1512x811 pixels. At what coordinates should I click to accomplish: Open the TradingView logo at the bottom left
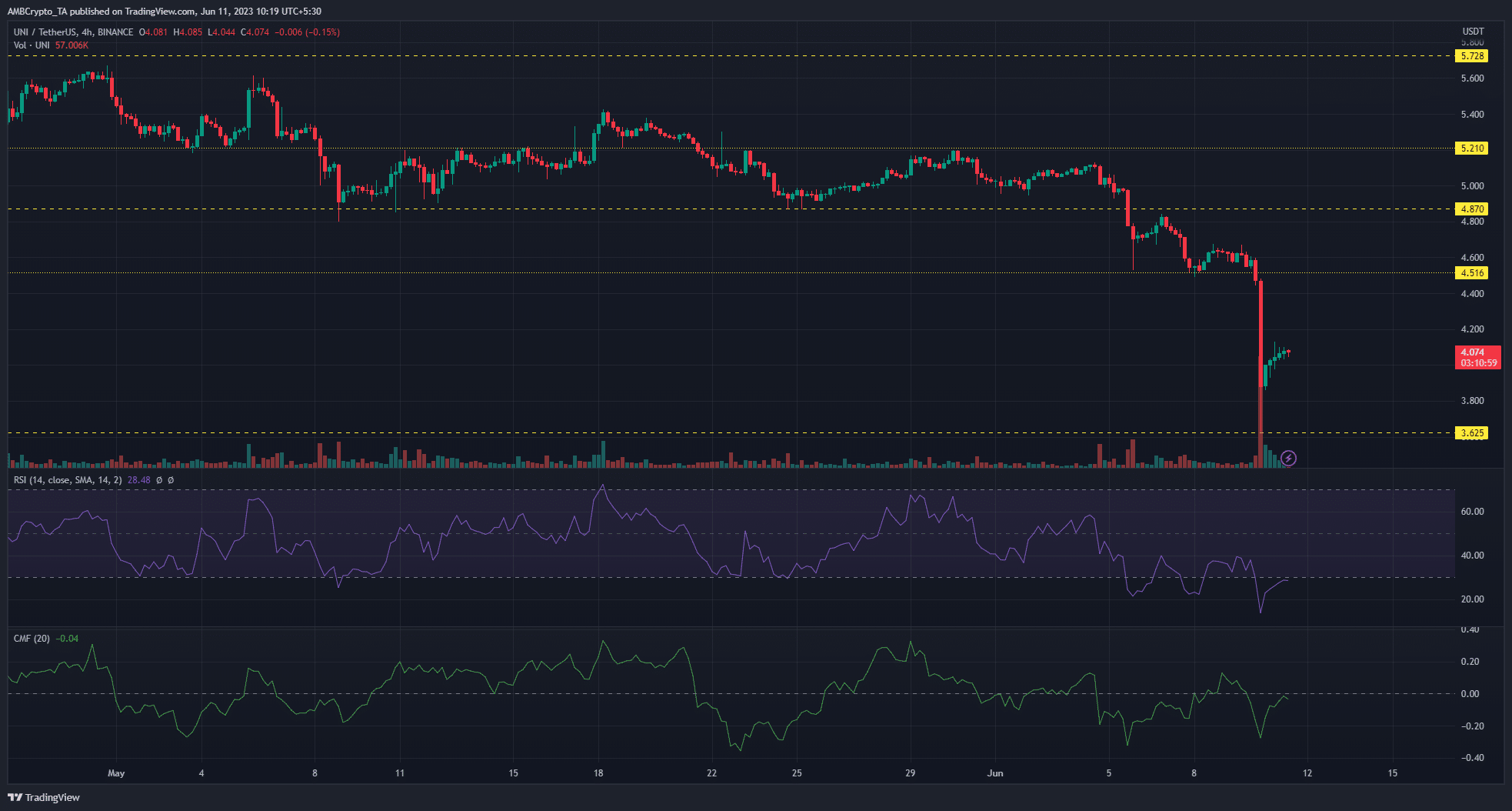click(44, 797)
